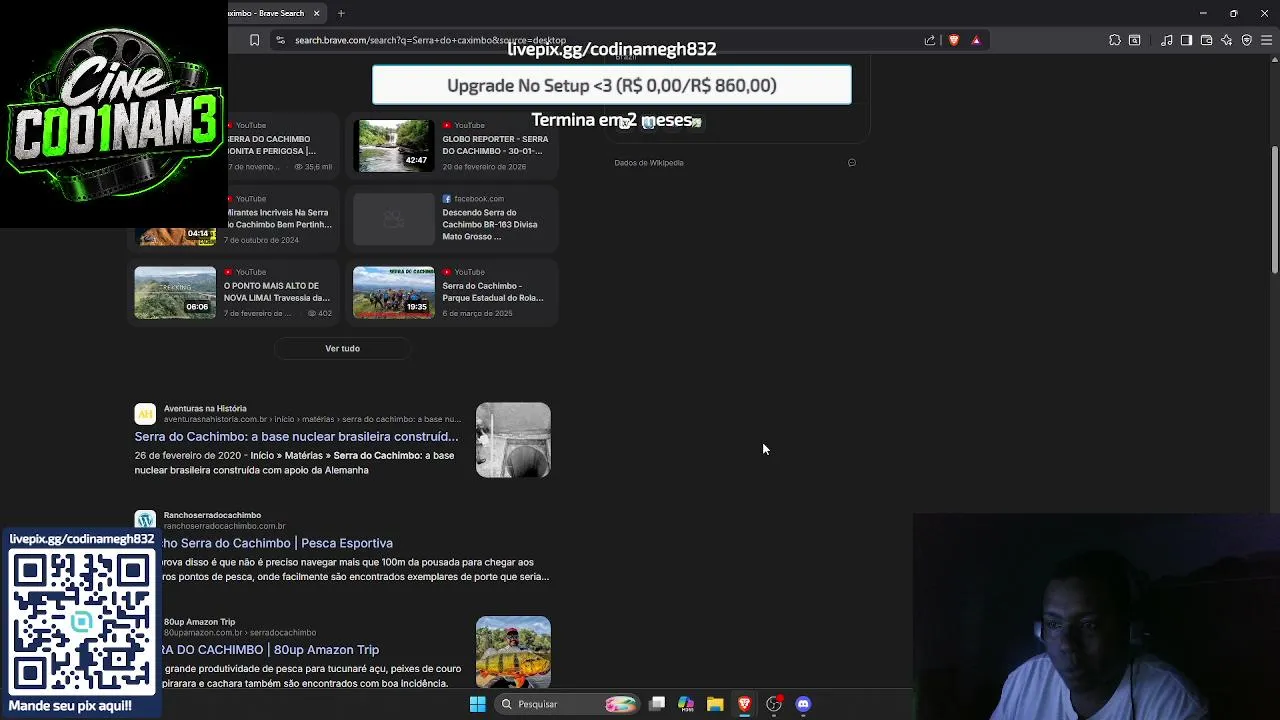Image resolution: width=1280 pixels, height=720 pixels.
Task: Click the Aventuras na História favicon
Action: coord(146,413)
